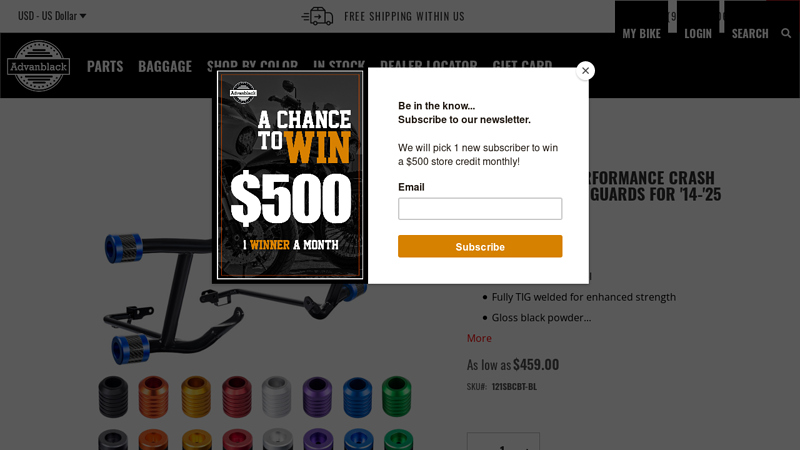Select the blue end cap swatch

point(358,397)
